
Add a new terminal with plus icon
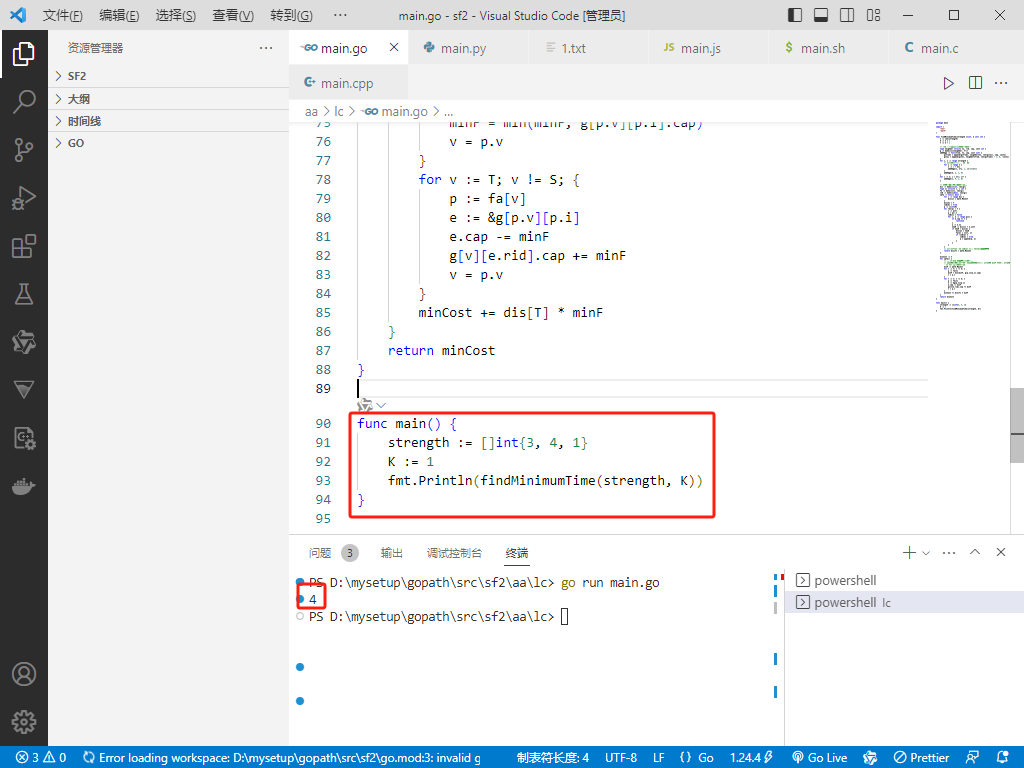tap(908, 552)
